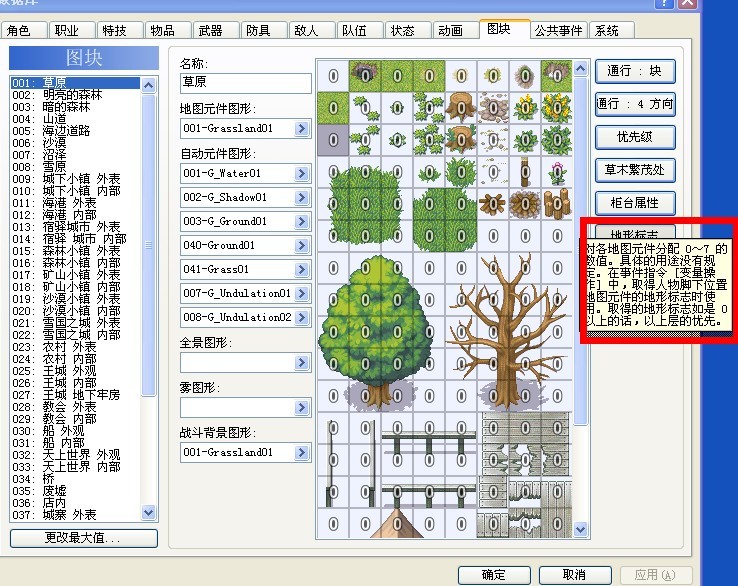Select the 优先级 mode button
738x586 pixels.
click(x=635, y=137)
